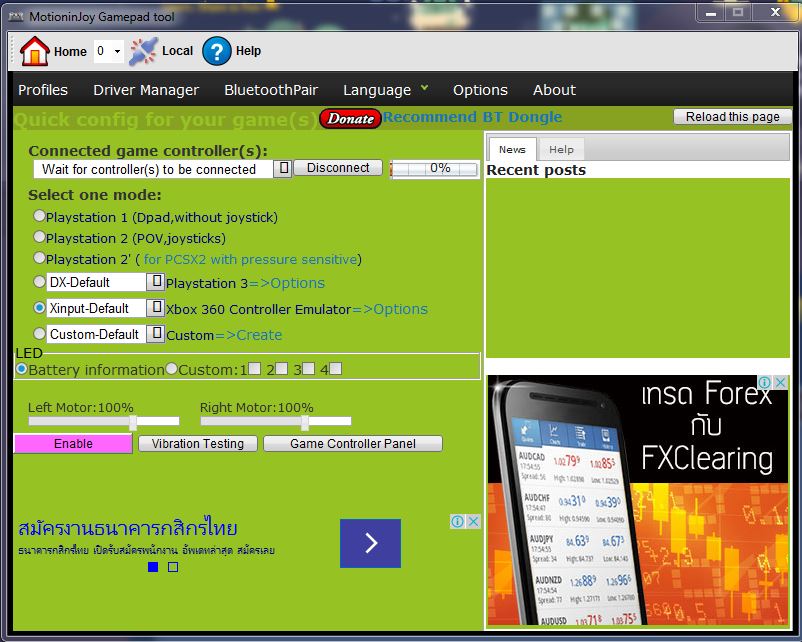Close the Forex ad with the X icon
The image size is (802, 642).
780,382
